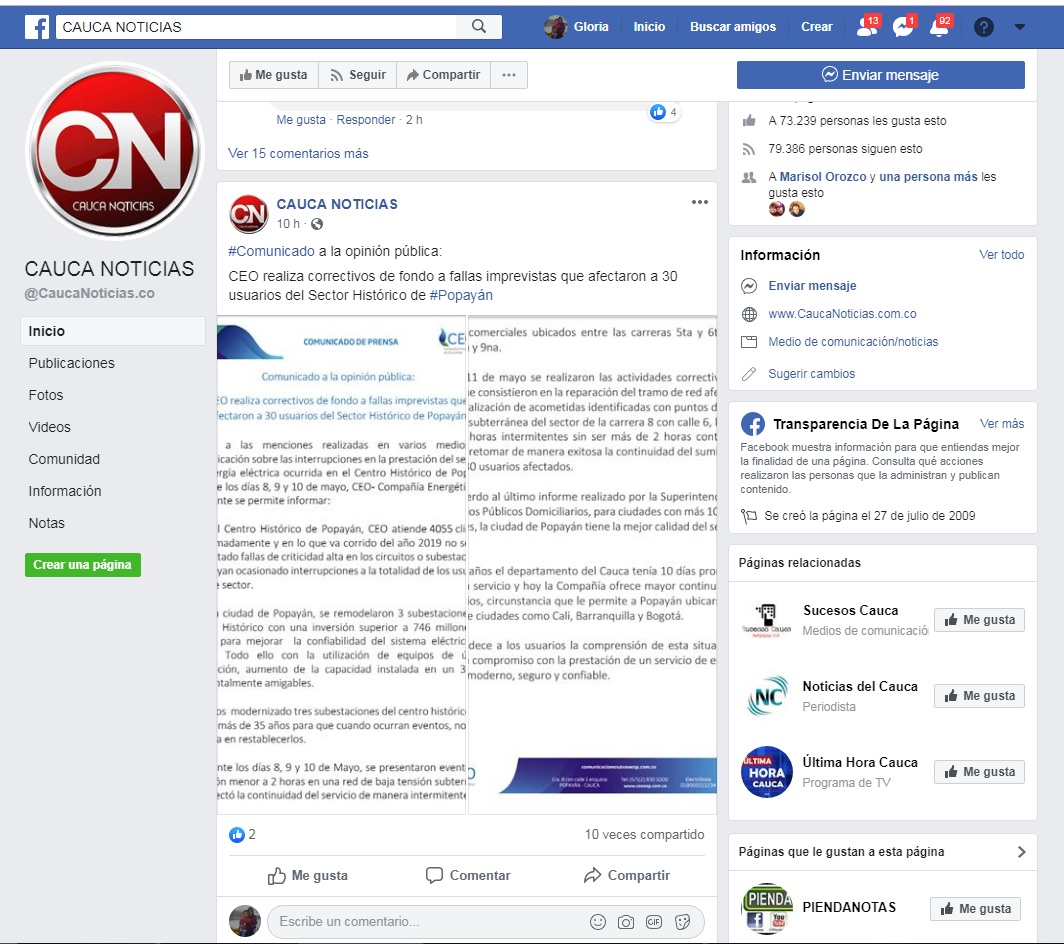The height and width of the screenshot is (944, 1064).
Task: Add a GIF to the comment
Action: pos(654,921)
